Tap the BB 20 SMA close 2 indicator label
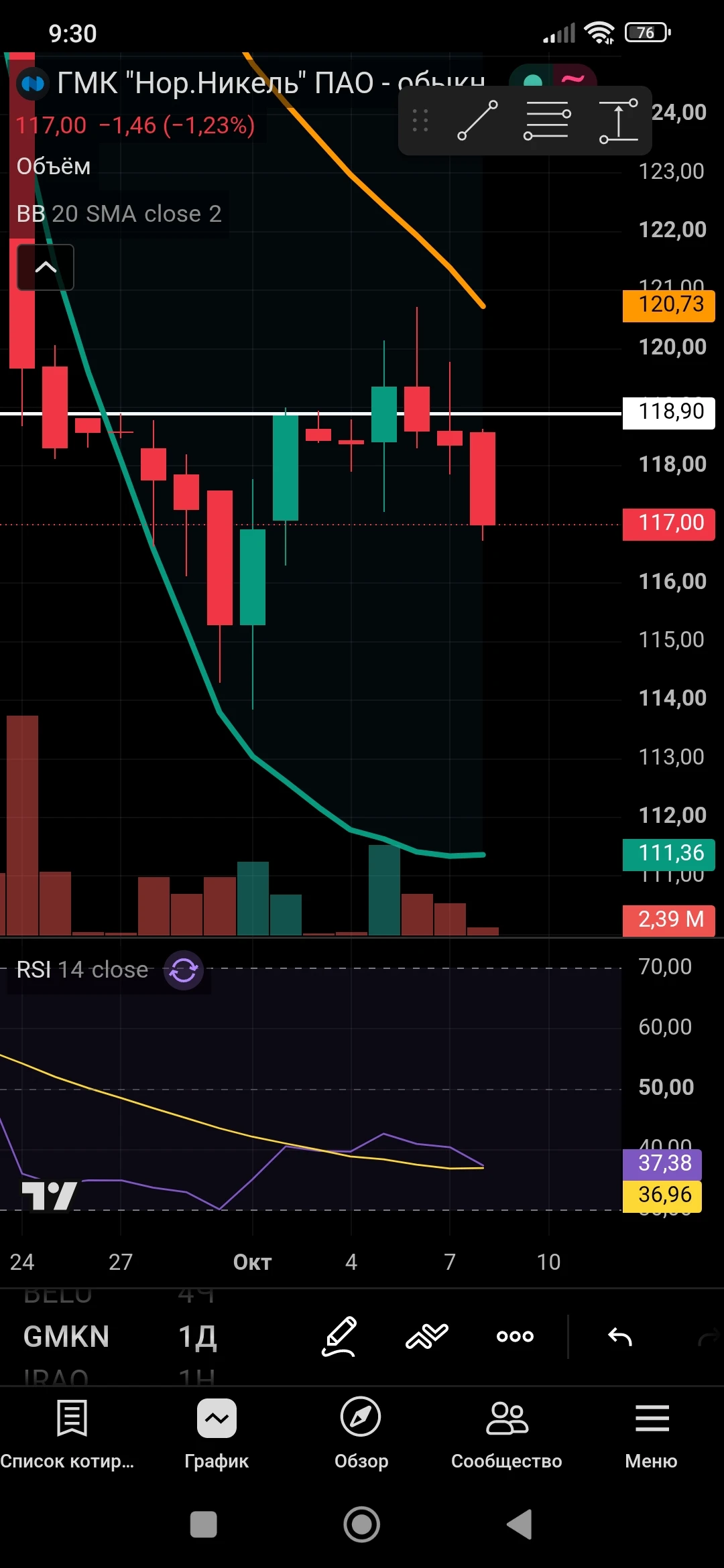 pyautogui.click(x=119, y=214)
